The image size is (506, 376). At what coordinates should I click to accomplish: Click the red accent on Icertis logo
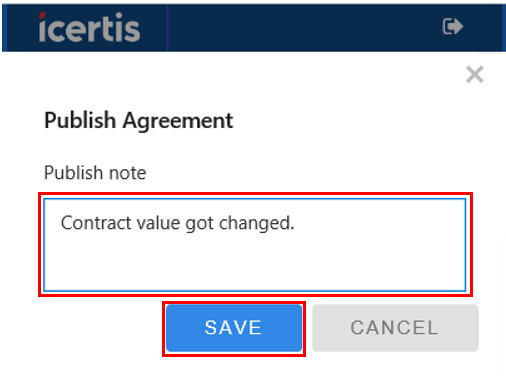pyautogui.click(x=42, y=15)
